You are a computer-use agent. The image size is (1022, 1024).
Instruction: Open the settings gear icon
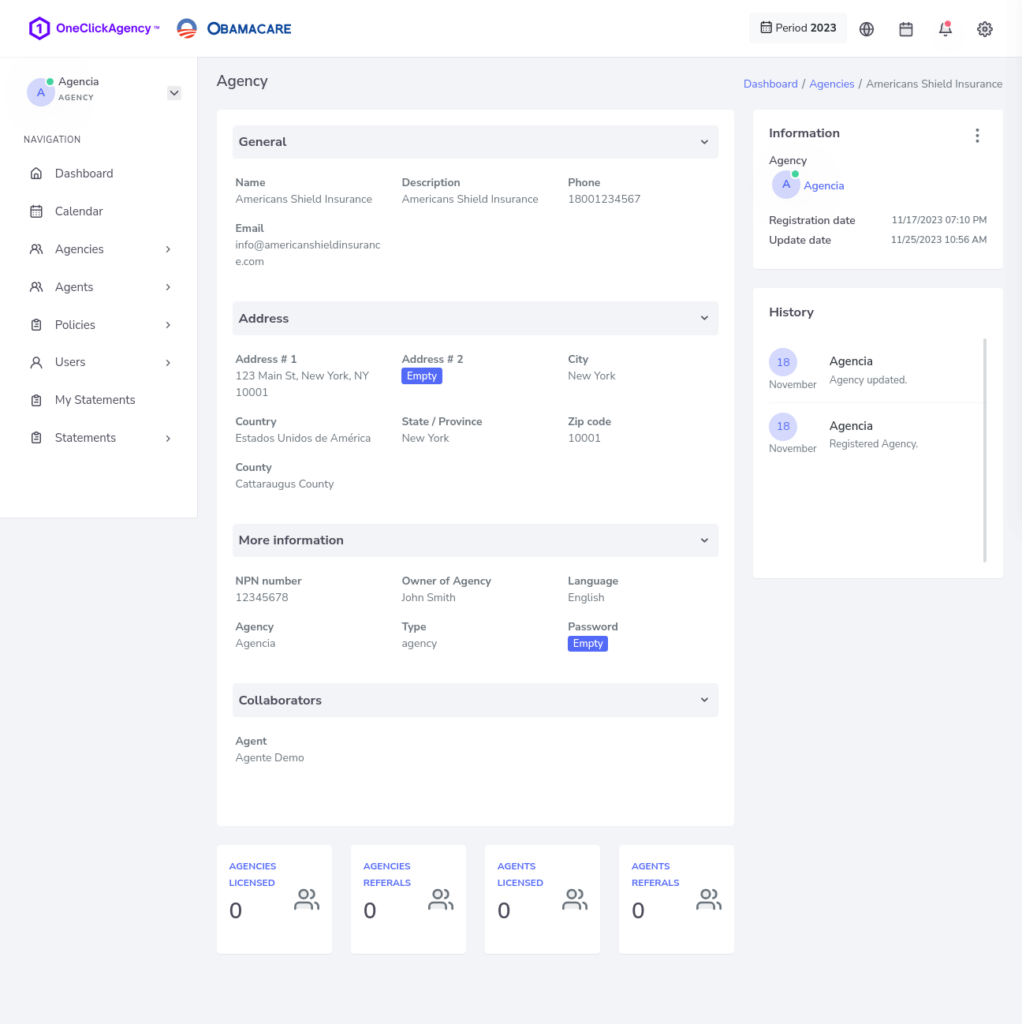[x=985, y=29]
